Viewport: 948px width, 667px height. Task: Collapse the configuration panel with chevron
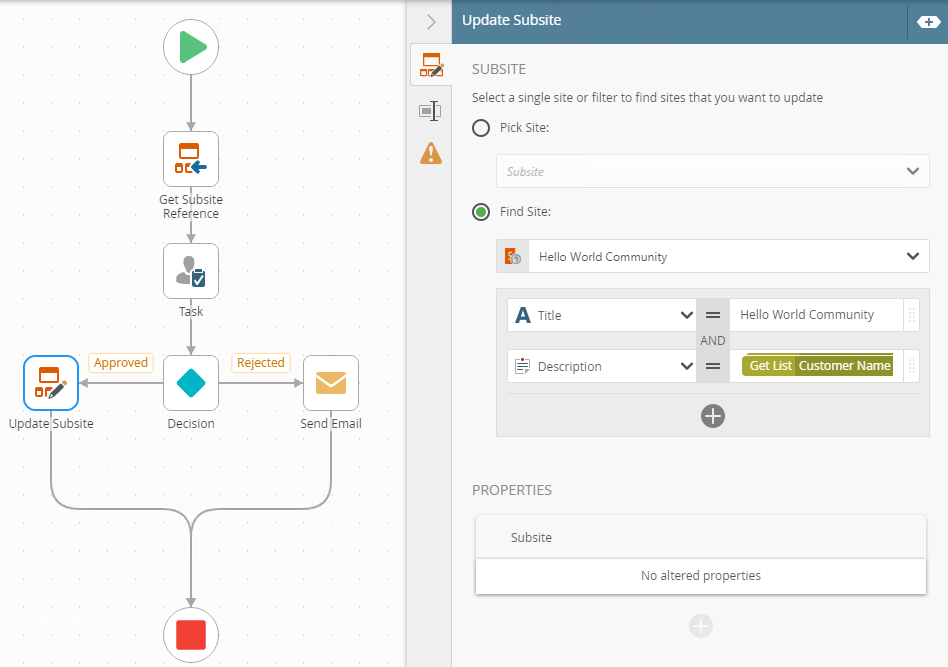[x=431, y=22]
